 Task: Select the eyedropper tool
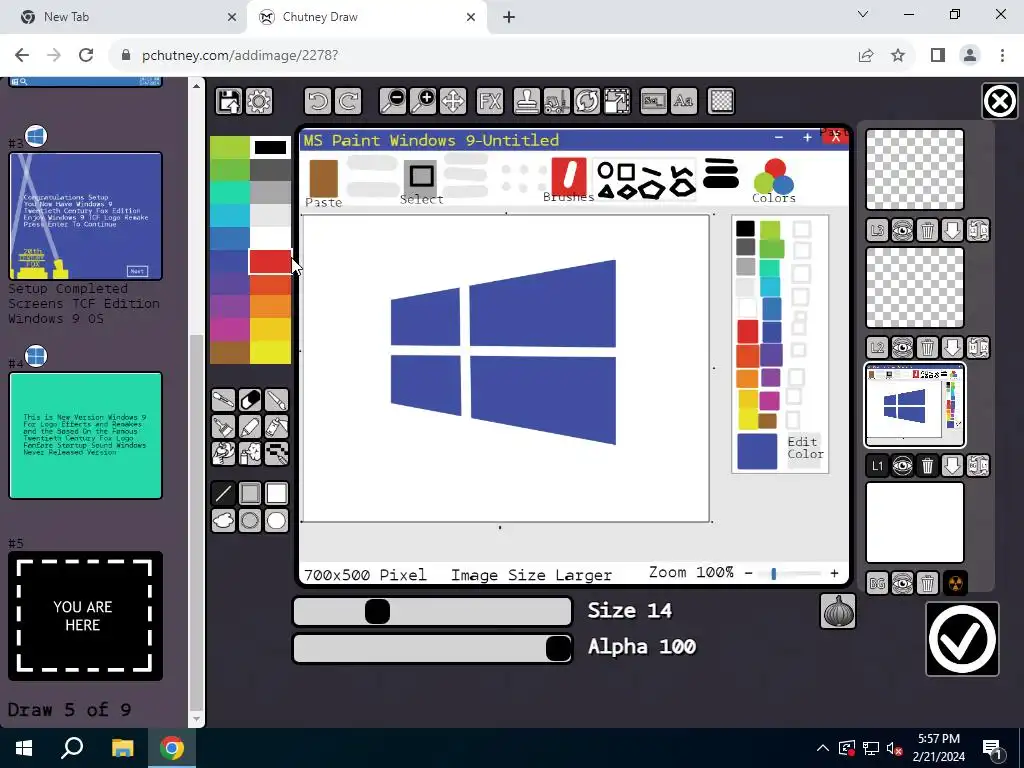click(x=223, y=400)
